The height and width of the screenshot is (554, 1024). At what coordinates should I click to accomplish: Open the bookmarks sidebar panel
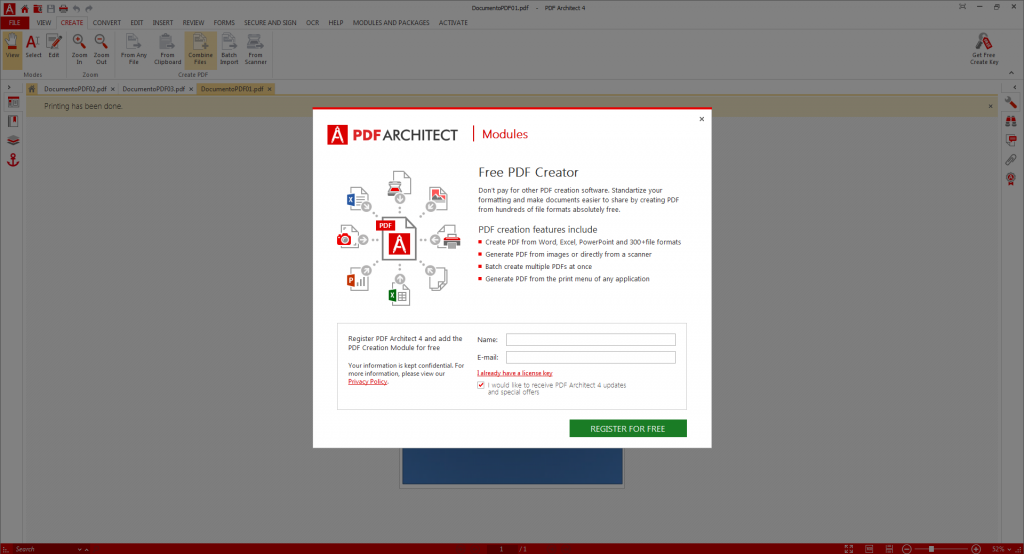click(13, 122)
